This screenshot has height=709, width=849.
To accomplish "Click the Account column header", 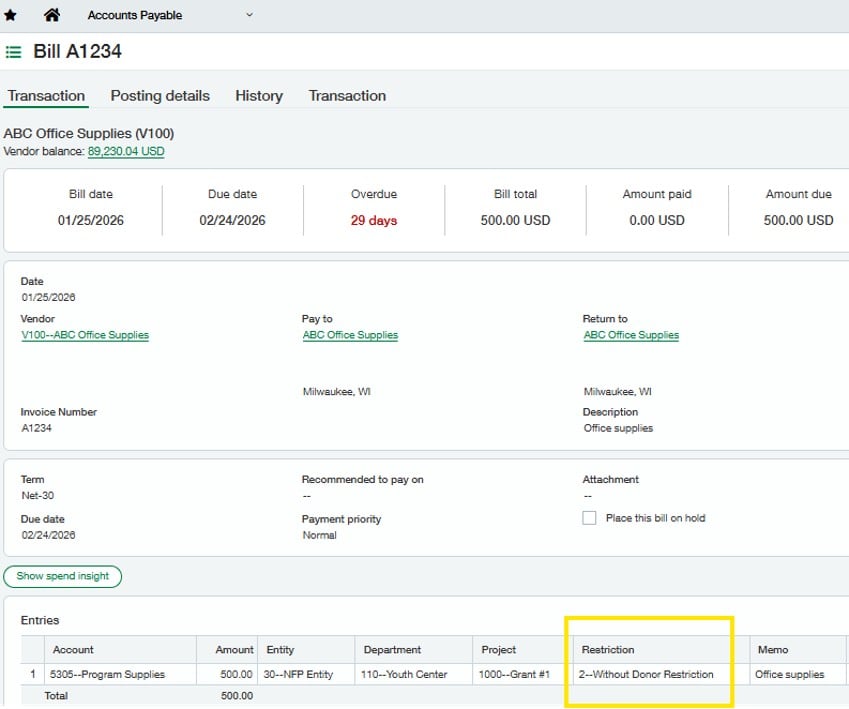I will 120,650.
